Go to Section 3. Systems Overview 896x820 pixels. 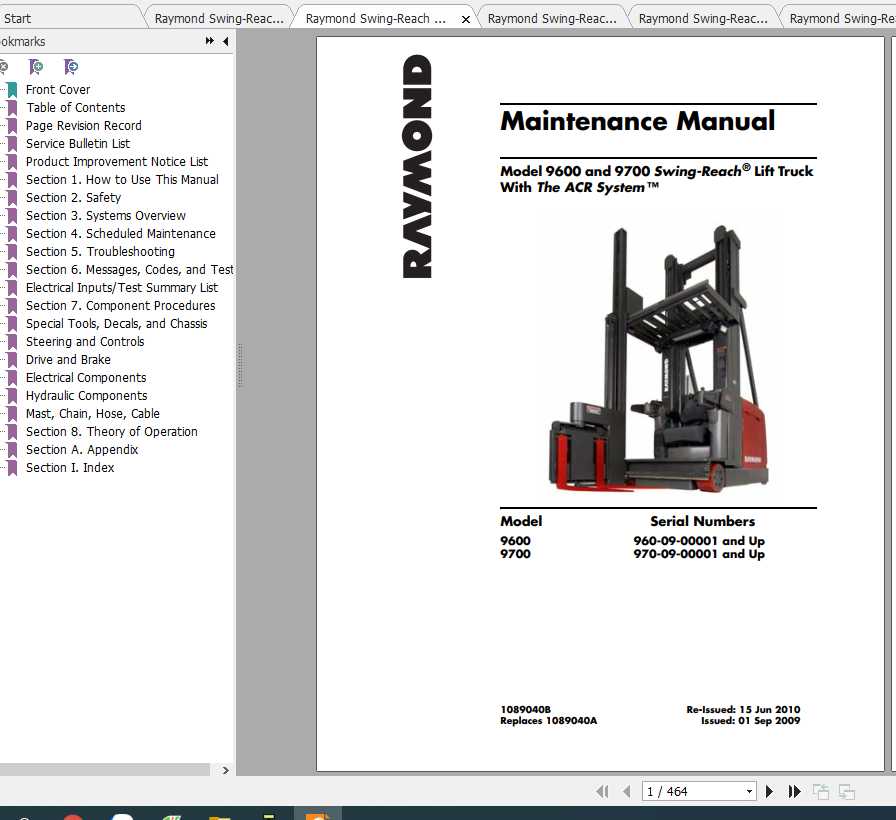[106, 215]
